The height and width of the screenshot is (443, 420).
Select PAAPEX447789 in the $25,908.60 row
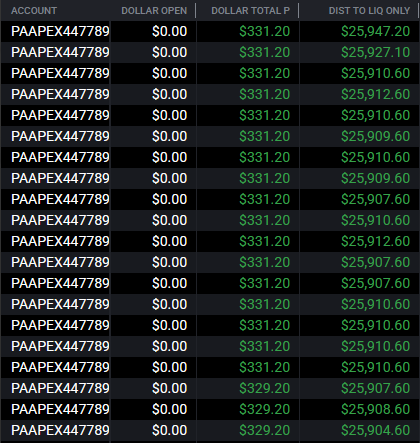60,409
